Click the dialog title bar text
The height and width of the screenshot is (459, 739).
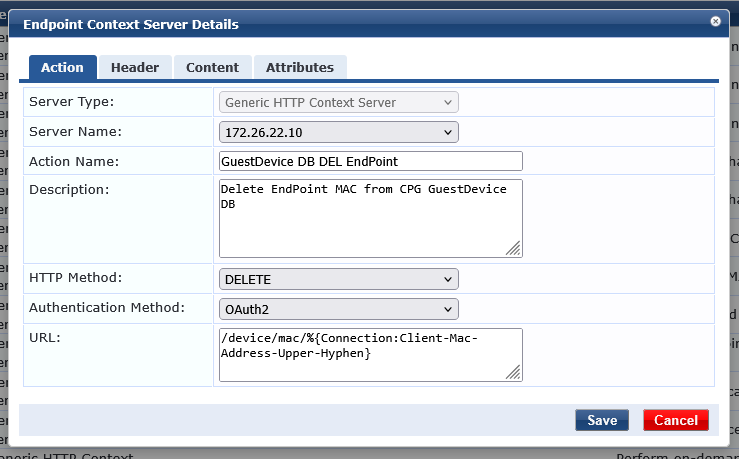pyautogui.click(x=130, y=23)
